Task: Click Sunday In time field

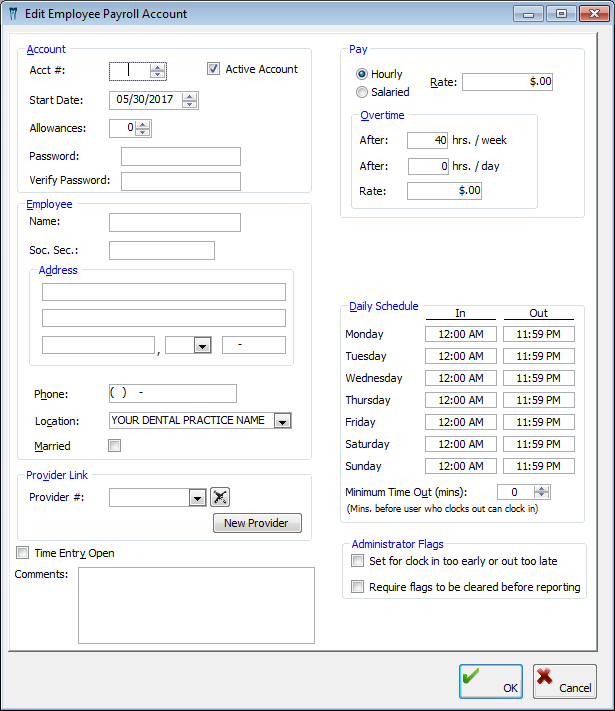Action: click(461, 466)
